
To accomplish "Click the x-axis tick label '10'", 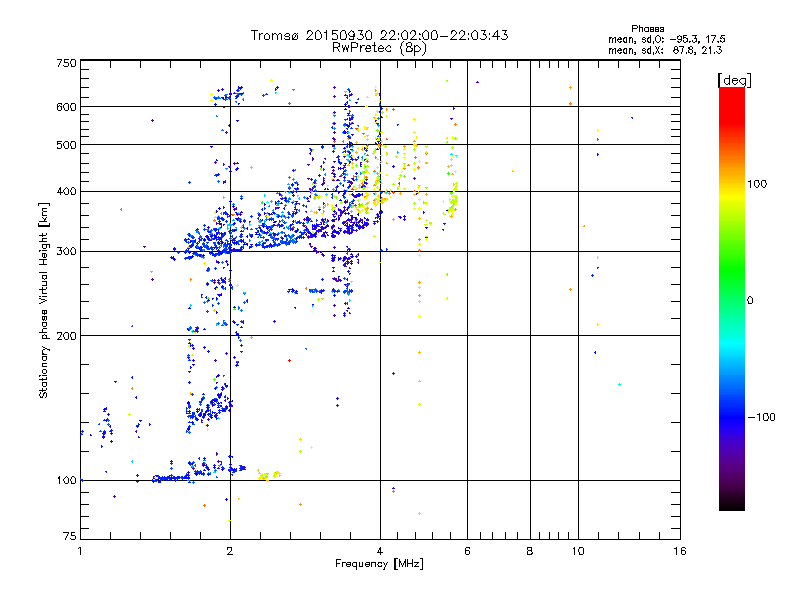I will 578,551.
